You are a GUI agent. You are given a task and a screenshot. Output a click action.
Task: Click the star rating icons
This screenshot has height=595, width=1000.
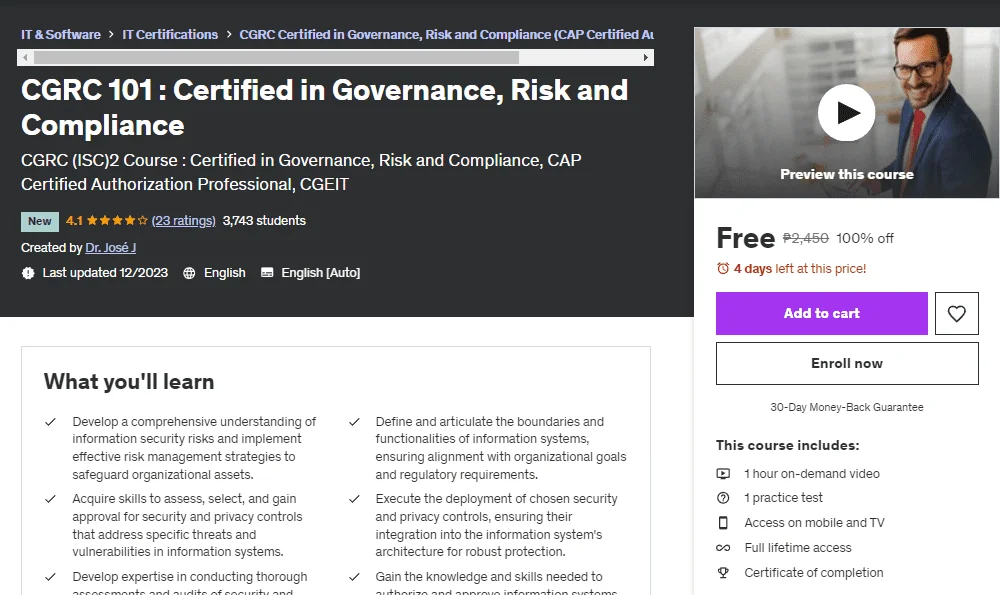coord(117,221)
